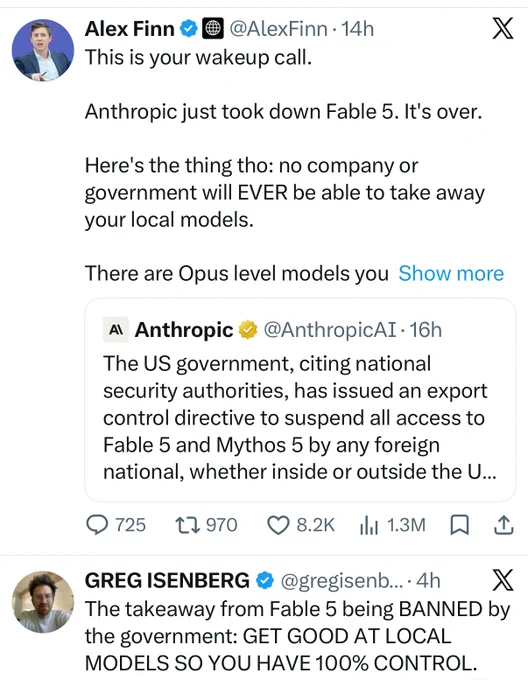Open Alex Finn's profile picture
The width and height of the screenshot is (528, 680).
point(42,50)
